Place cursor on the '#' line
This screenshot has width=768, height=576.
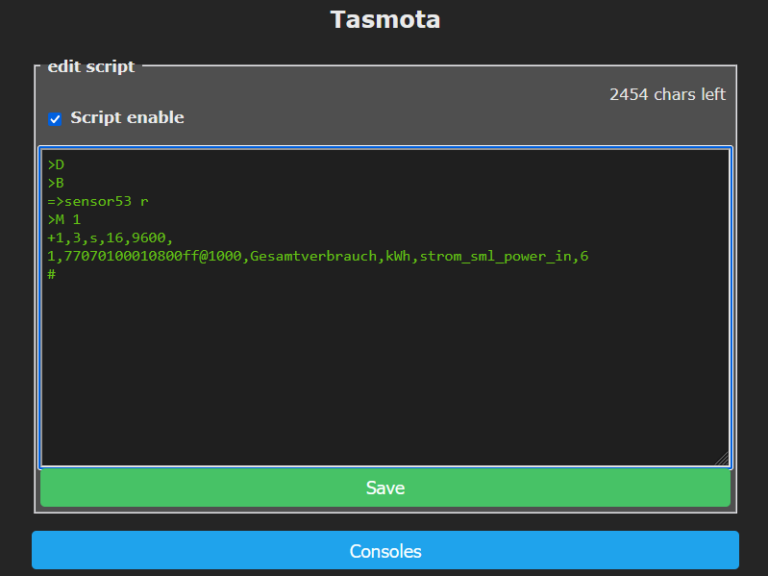tap(51, 273)
